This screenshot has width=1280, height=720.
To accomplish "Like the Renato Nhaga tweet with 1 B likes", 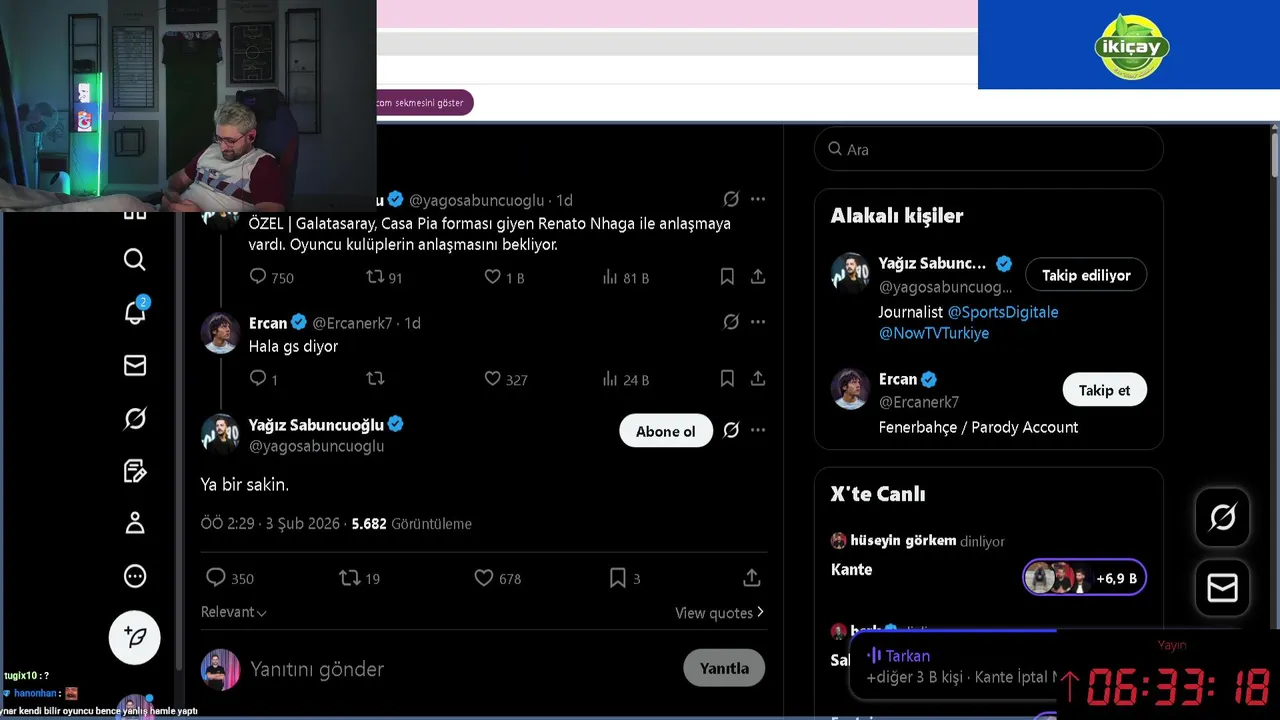I will point(492,277).
